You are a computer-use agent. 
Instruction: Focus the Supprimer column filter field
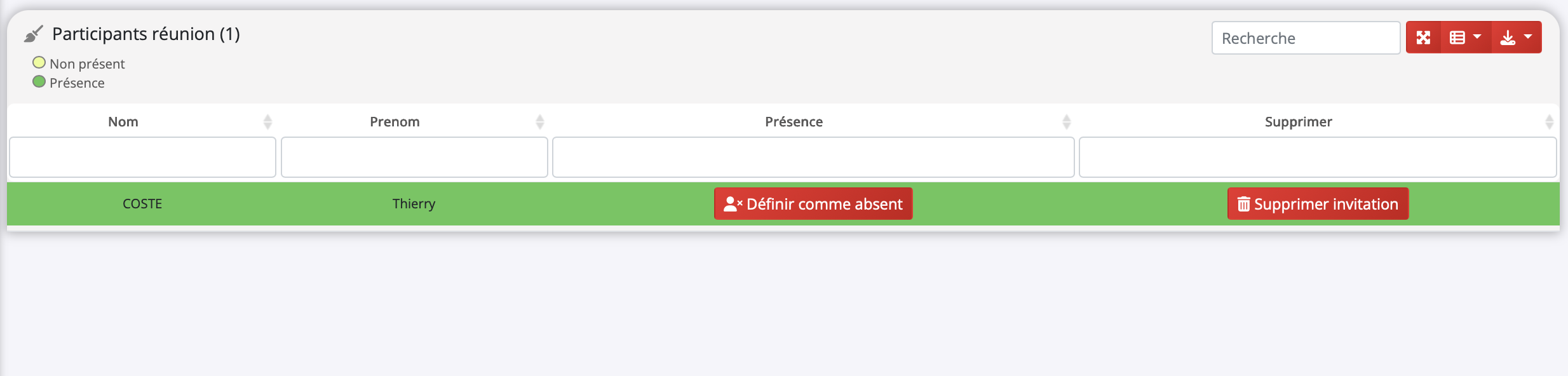click(1317, 157)
